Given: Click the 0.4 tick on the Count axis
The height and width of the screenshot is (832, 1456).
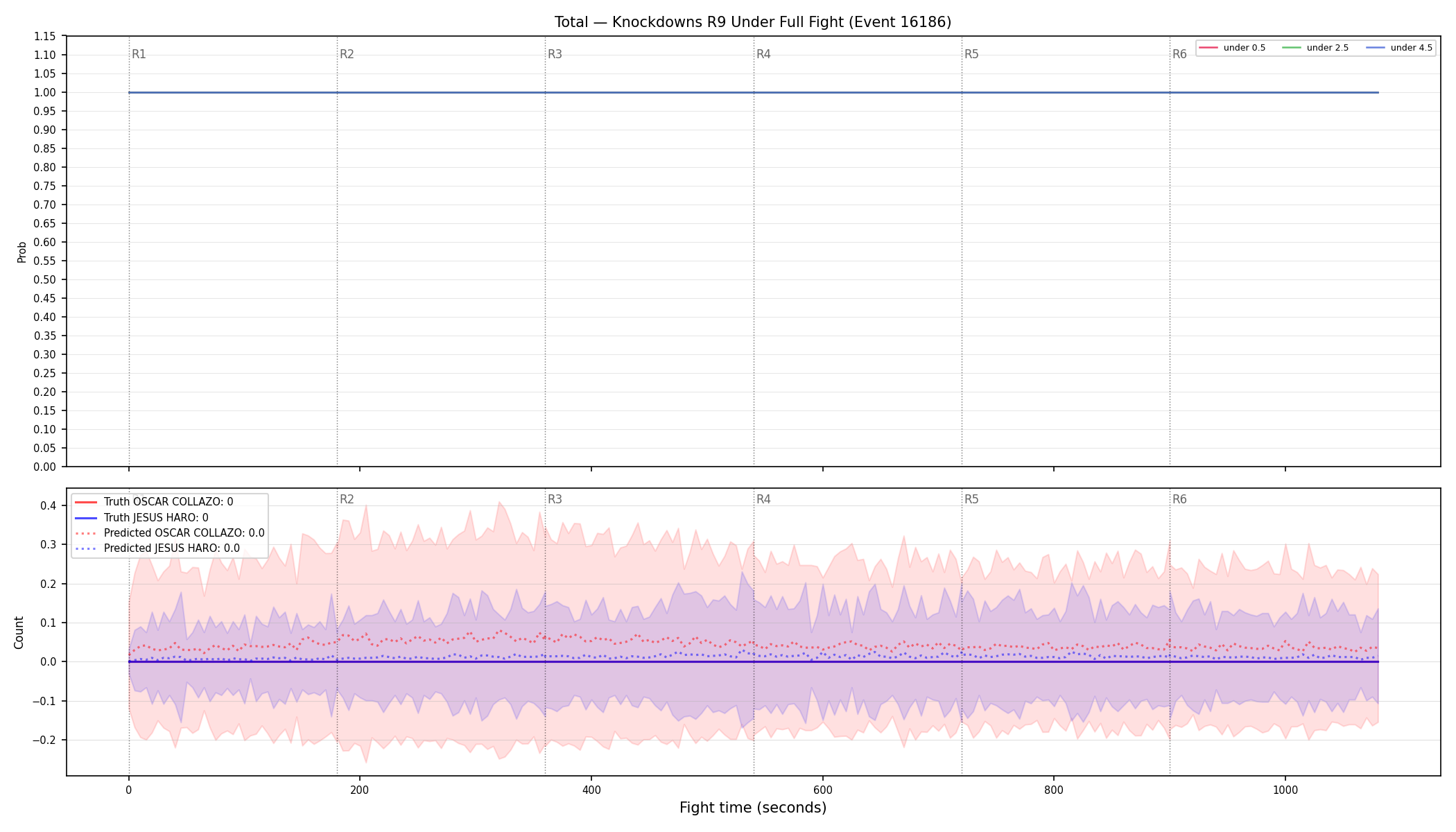Looking at the screenshot, I should point(49,505).
